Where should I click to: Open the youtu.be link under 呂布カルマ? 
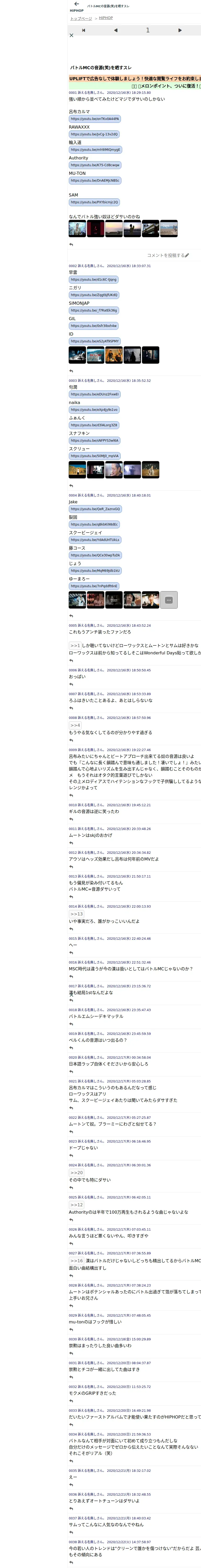95,119
